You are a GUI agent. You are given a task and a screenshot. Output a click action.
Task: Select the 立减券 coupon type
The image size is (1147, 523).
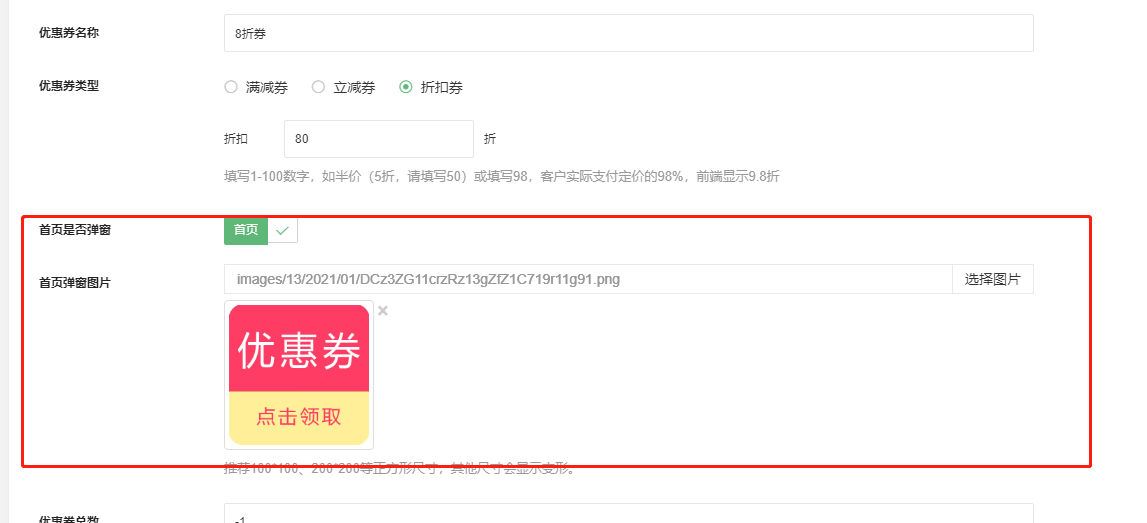point(344,88)
